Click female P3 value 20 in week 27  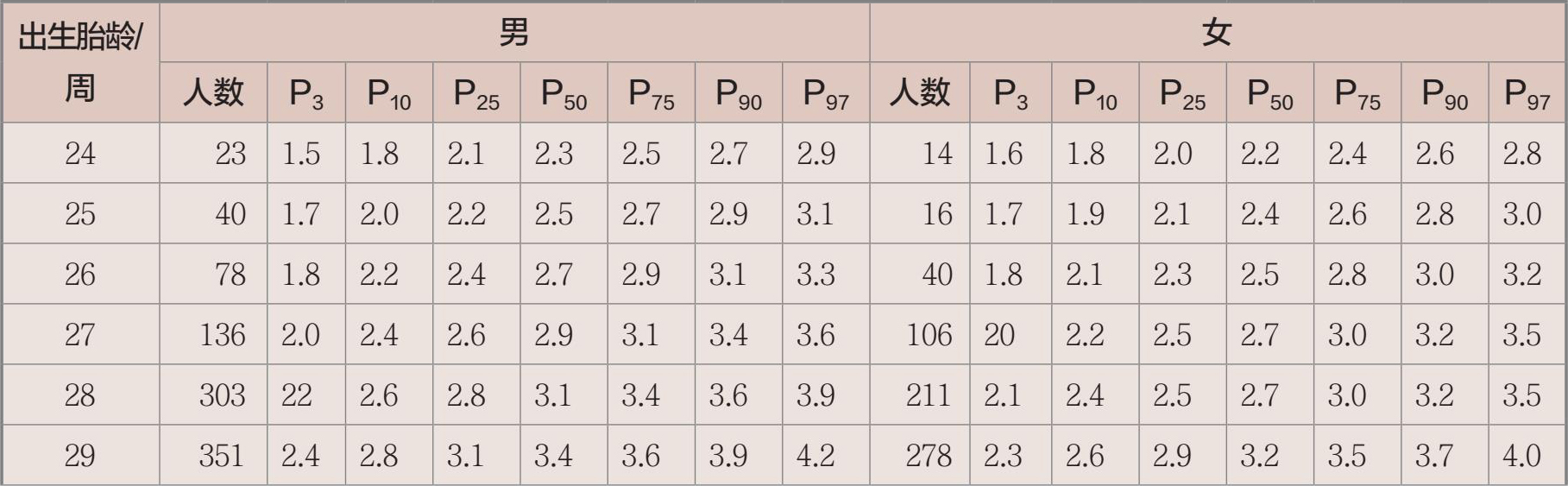point(1000,335)
